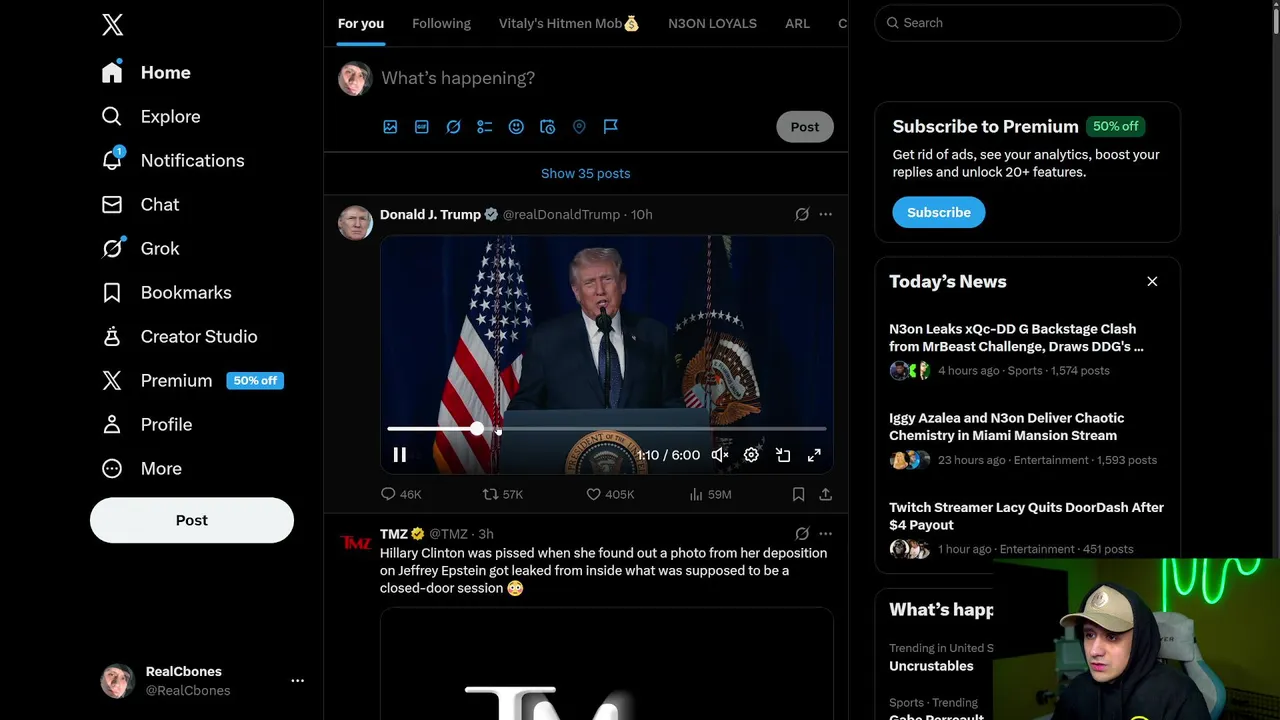The width and height of the screenshot is (1280, 720).
Task: Open Donald J. Trump profile name
Action: (x=430, y=215)
